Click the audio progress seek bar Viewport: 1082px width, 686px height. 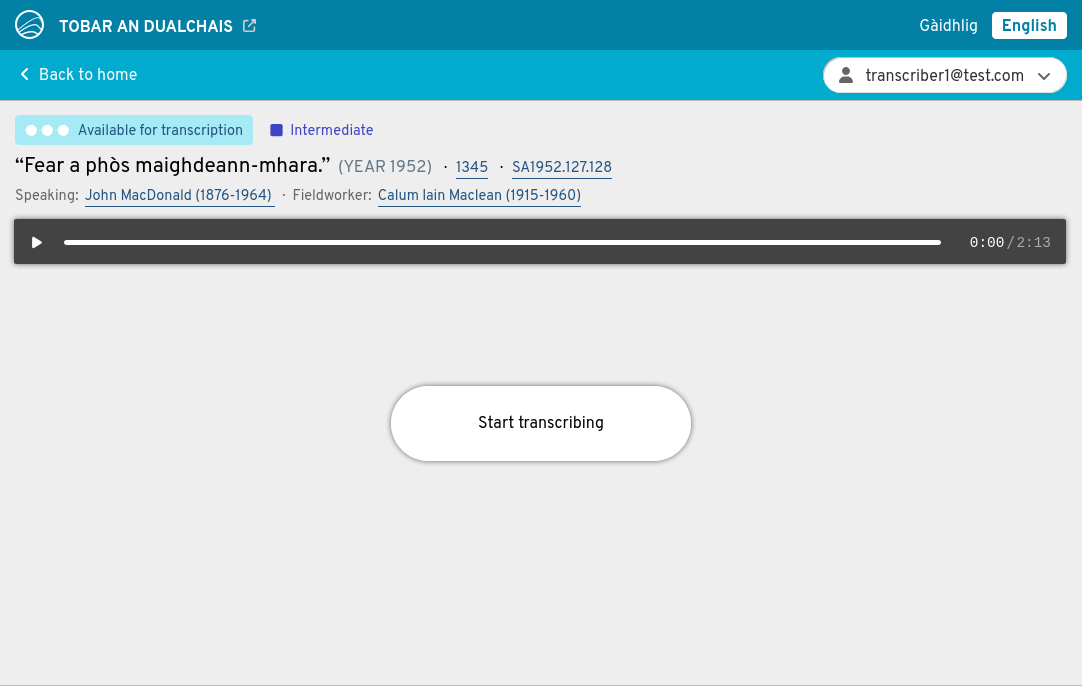tap(502, 242)
